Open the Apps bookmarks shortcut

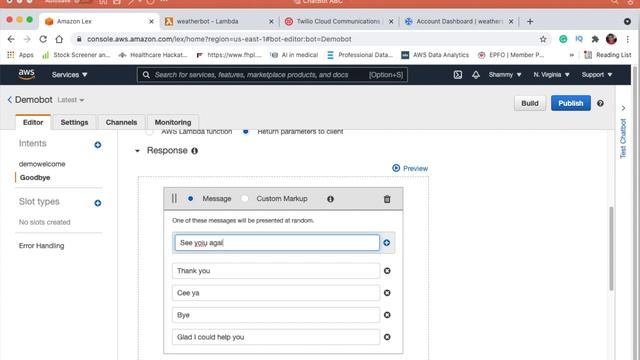pyautogui.click(x=20, y=55)
